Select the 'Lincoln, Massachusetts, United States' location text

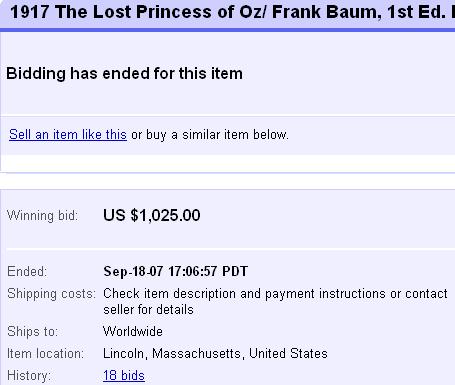click(215, 354)
